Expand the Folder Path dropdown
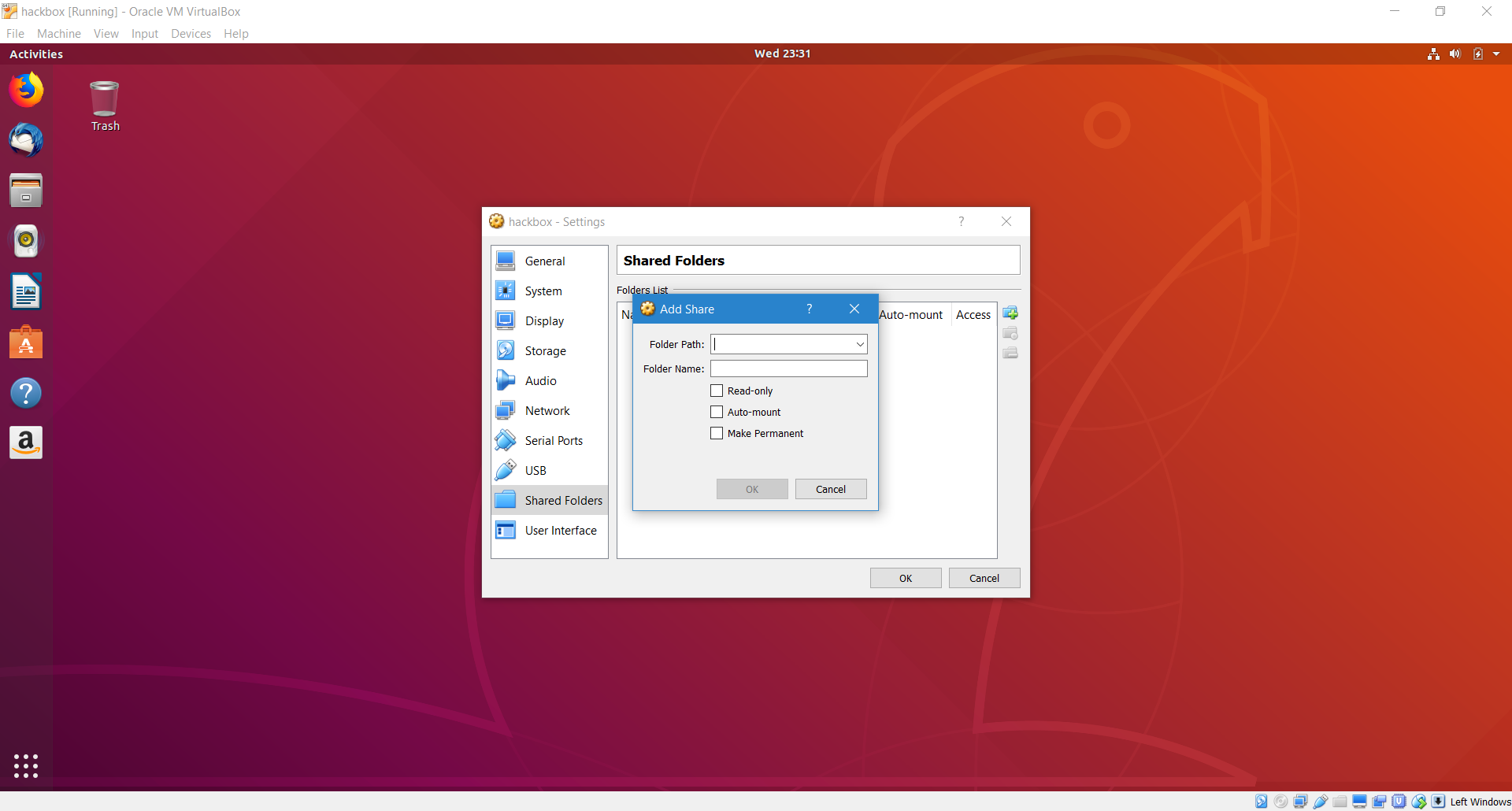Screen dimensions: 1512x811 (x=860, y=344)
